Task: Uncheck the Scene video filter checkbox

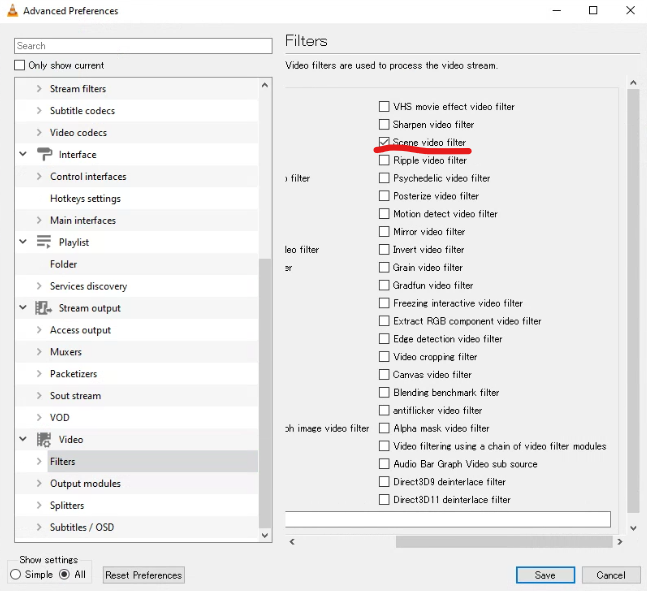Action: 384,142
